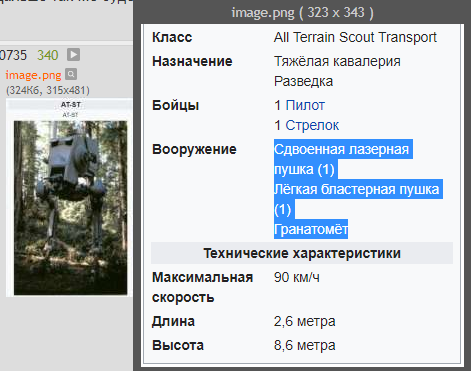Click the play arrow icon next to 340
This screenshot has width=471, height=371.
click(x=73, y=55)
